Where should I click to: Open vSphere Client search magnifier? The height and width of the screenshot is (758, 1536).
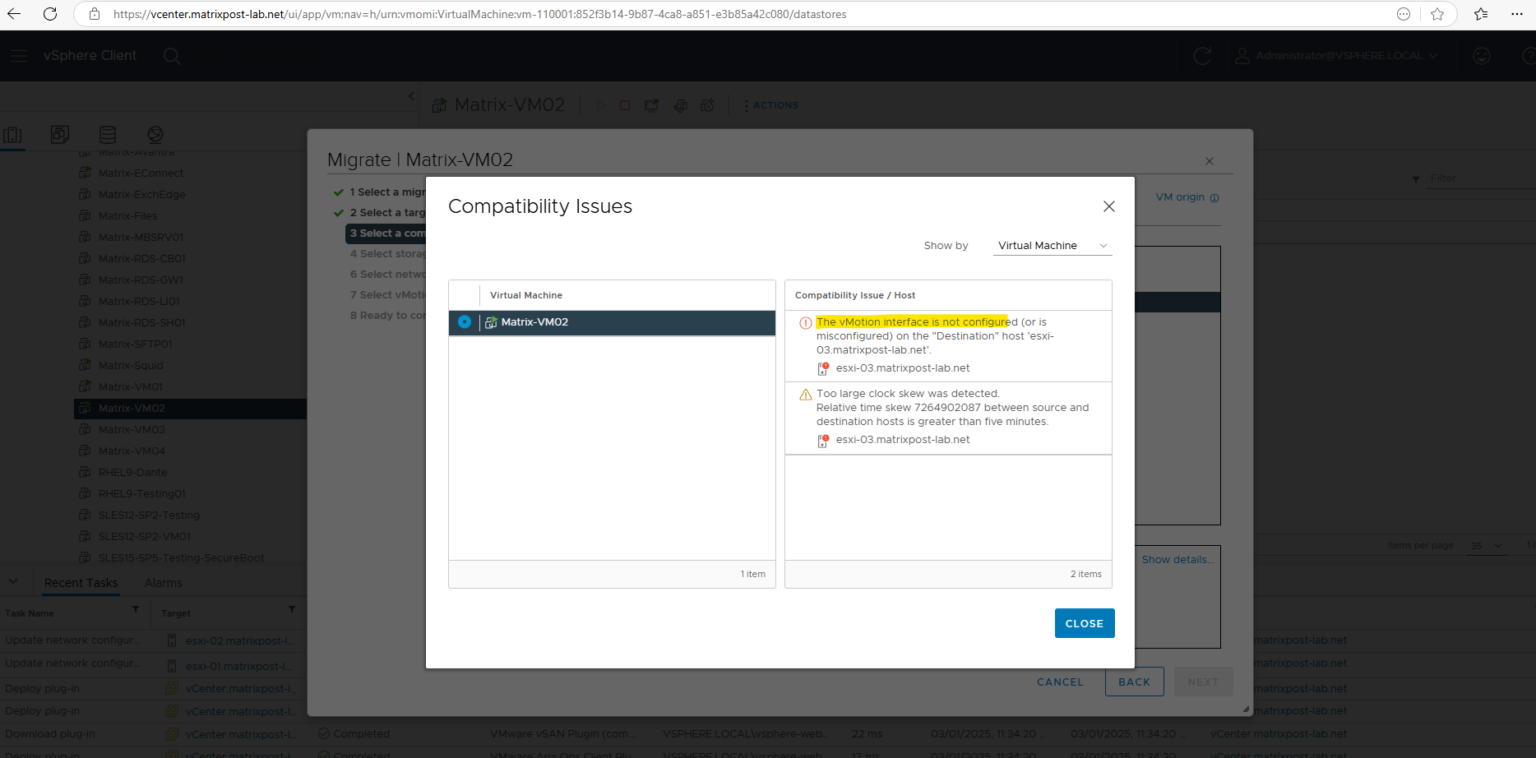[x=171, y=56]
